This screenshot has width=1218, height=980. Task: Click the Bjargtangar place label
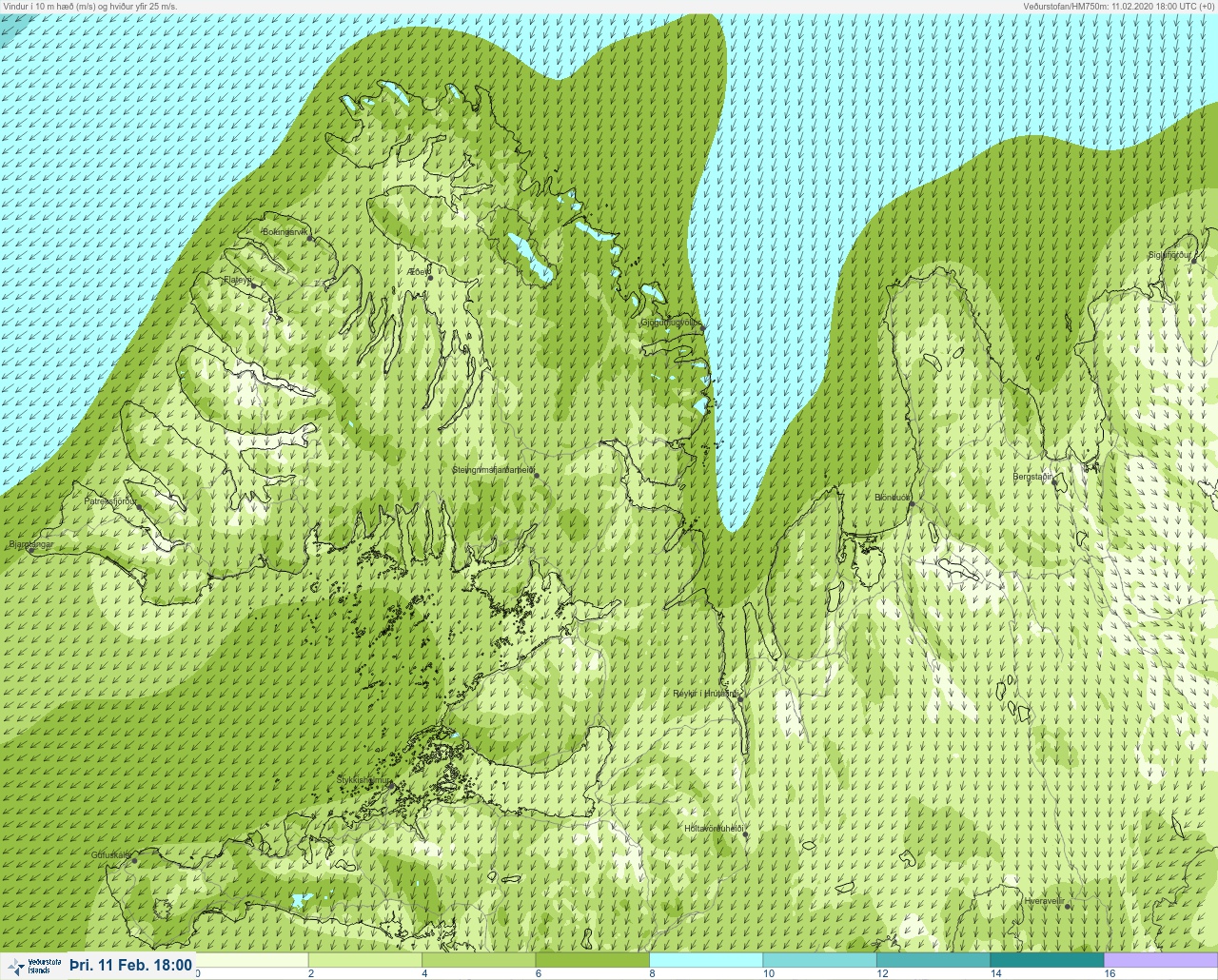pyautogui.click(x=29, y=544)
